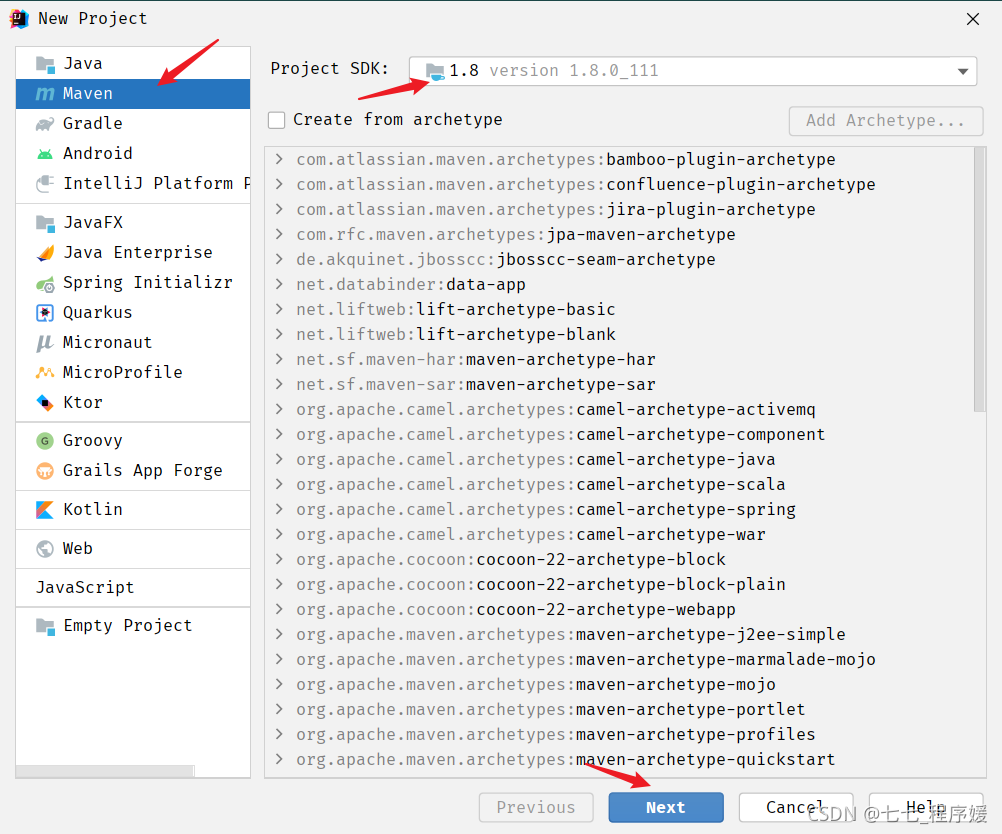Select camel-archetype-component row text
Screen dimensions: 1002x834
point(560,435)
